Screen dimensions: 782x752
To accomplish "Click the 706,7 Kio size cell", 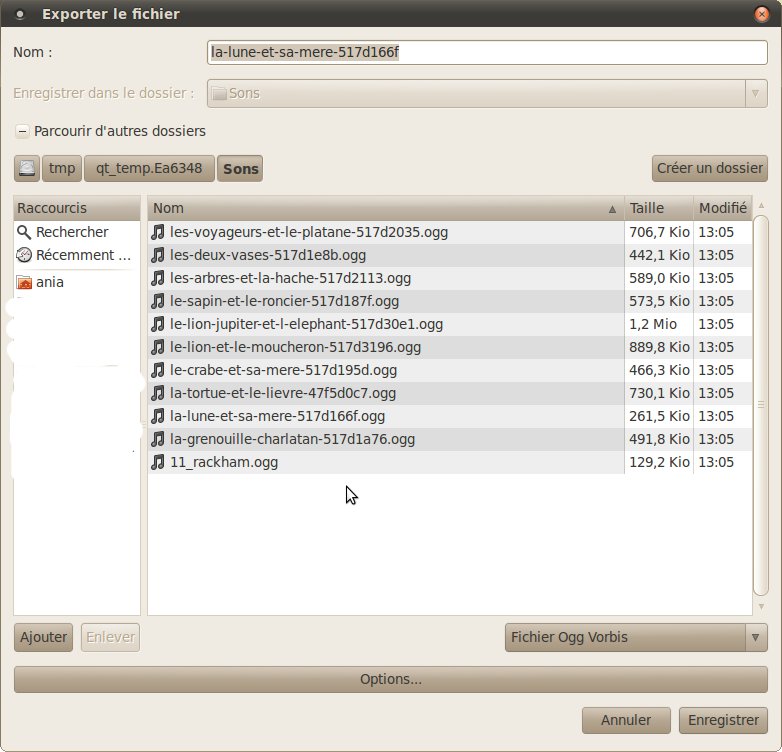I will 659,232.
